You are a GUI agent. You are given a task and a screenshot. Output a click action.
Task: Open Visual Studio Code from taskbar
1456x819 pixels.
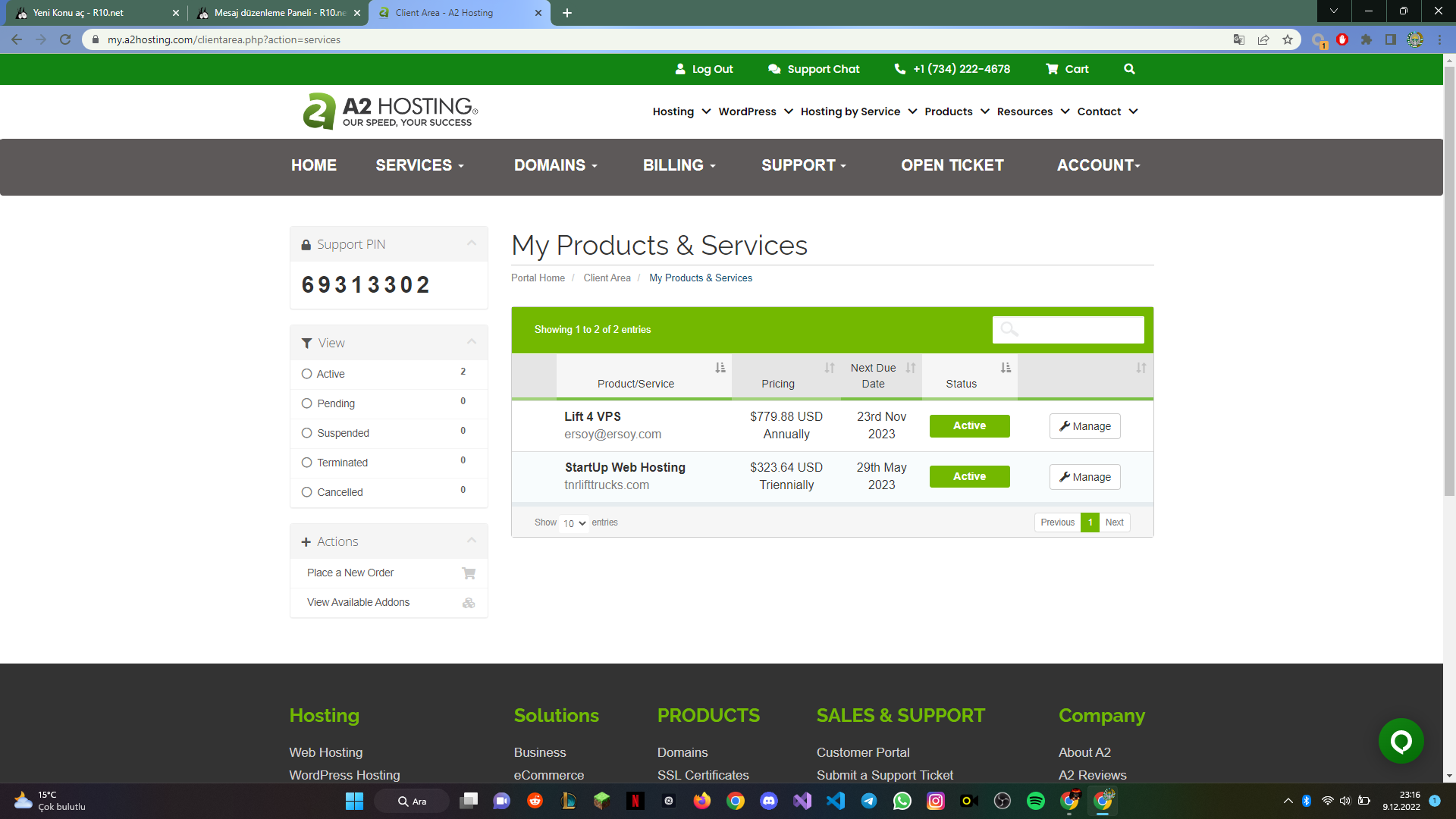click(x=836, y=801)
